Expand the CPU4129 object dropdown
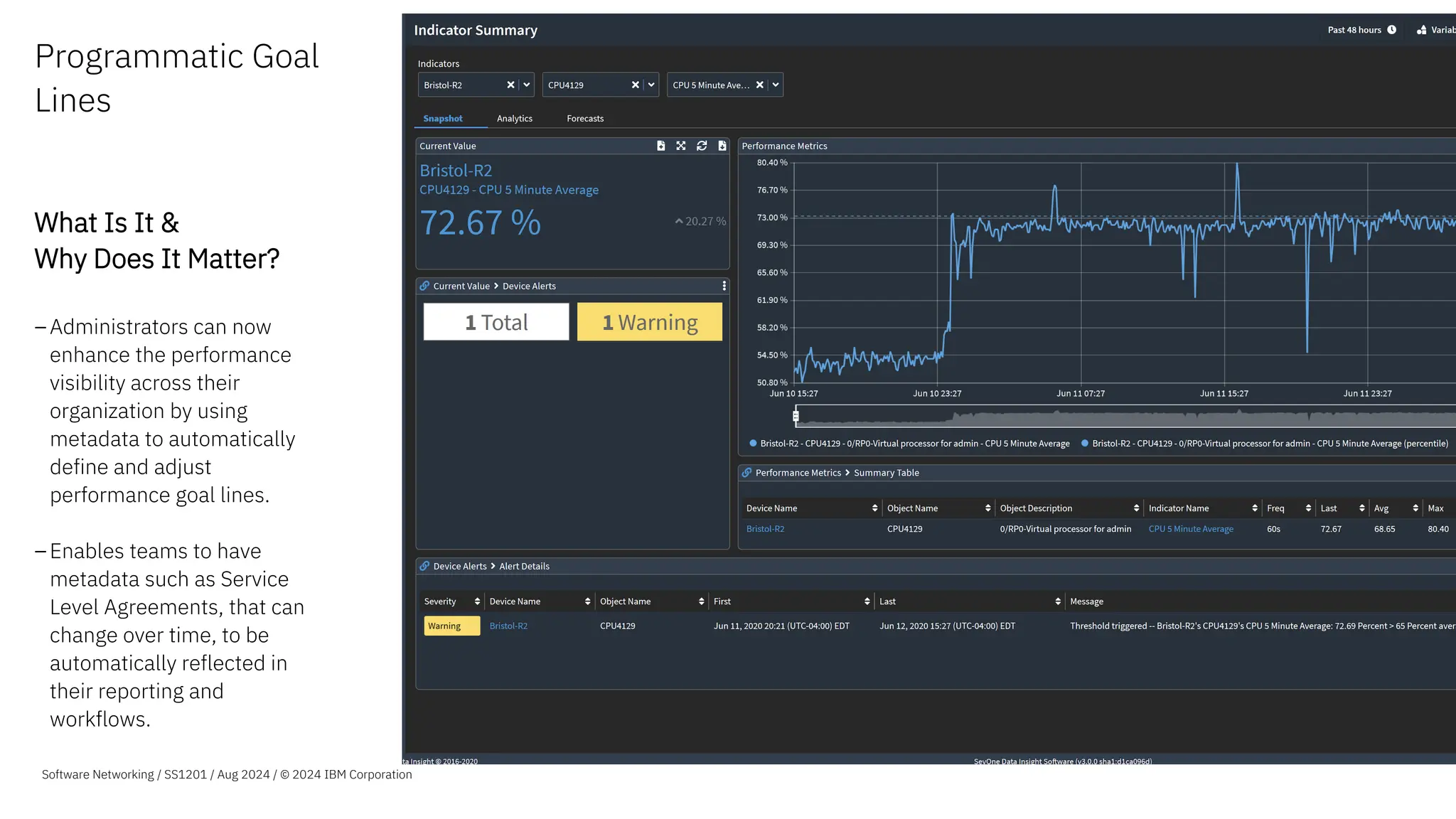This screenshot has height=819, width=1456. click(651, 85)
